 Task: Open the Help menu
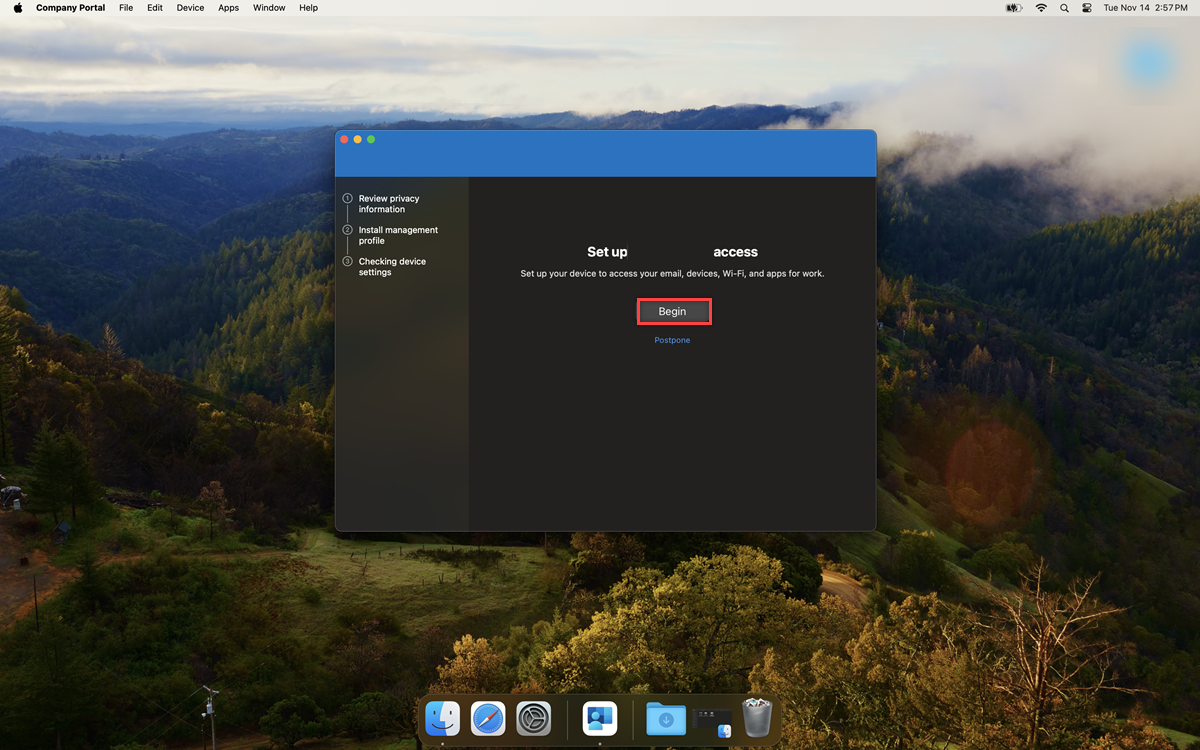[x=308, y=7]
